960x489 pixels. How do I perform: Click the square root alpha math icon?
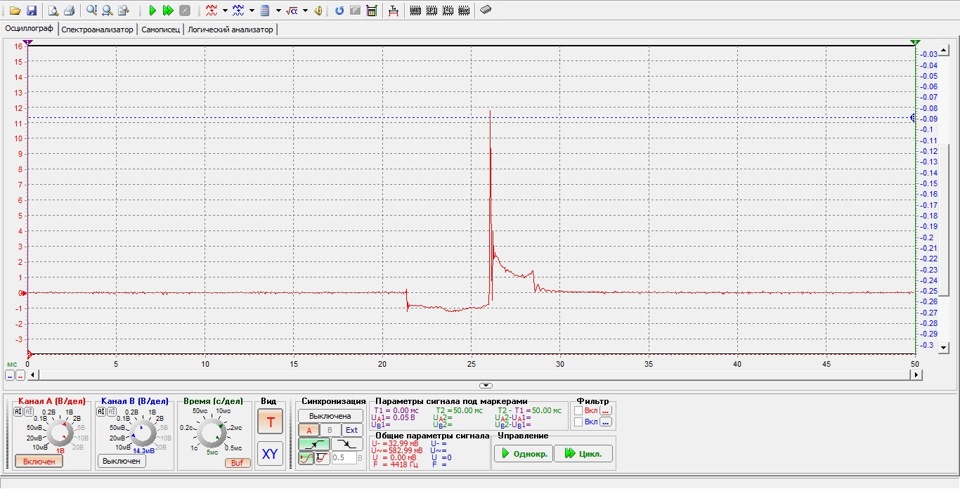click(x=292, y=10)
